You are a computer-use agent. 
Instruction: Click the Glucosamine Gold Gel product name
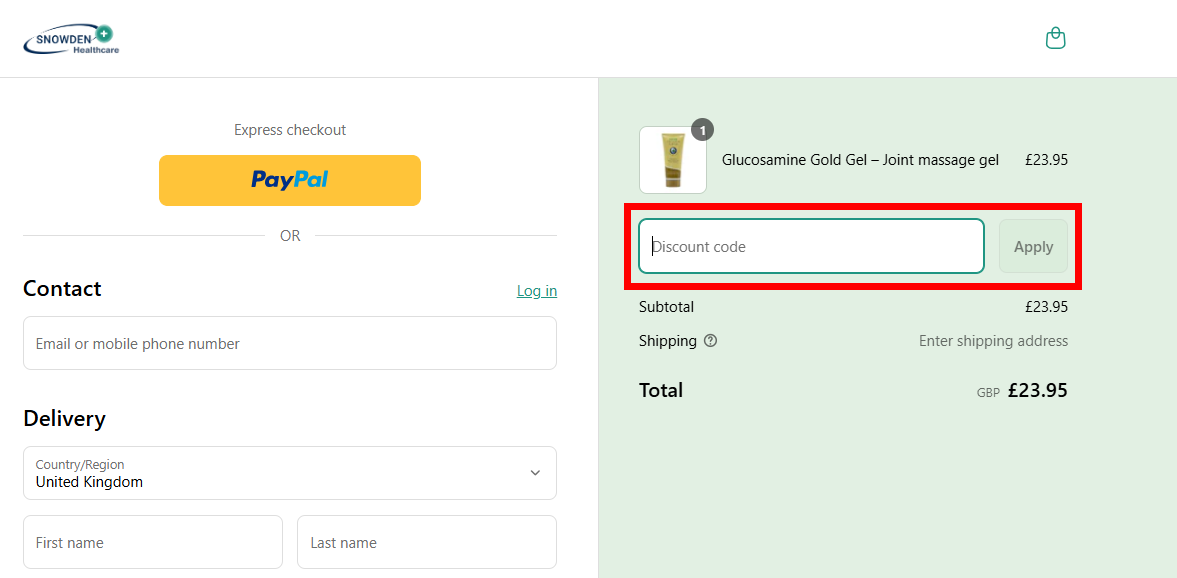[x=860, y=160]
